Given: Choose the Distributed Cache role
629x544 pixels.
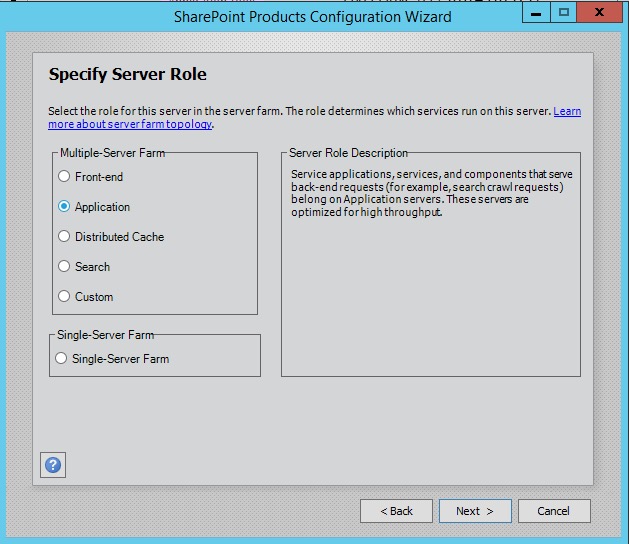Looking at the screenshot, I should (111, 237).
